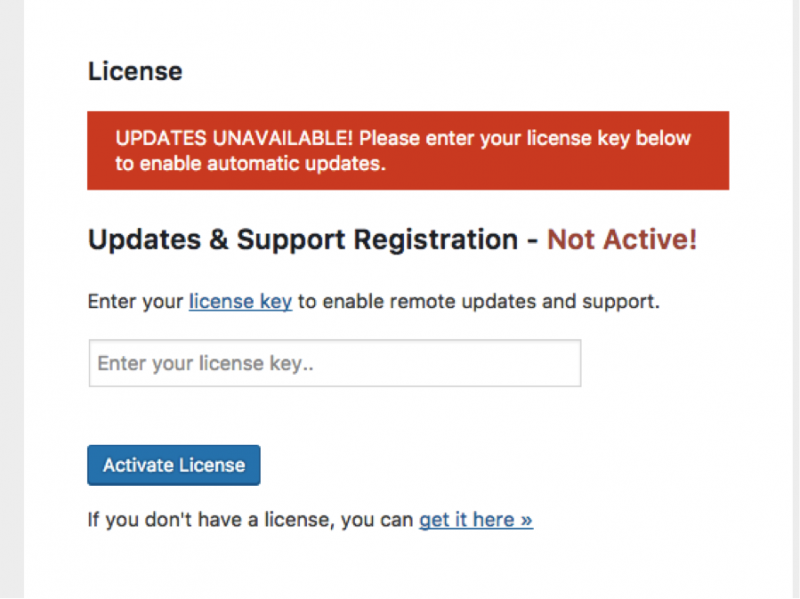
Task: Click the red UPDATES UNAVAILABLE notice banner
Action: (x=408, y=151)
